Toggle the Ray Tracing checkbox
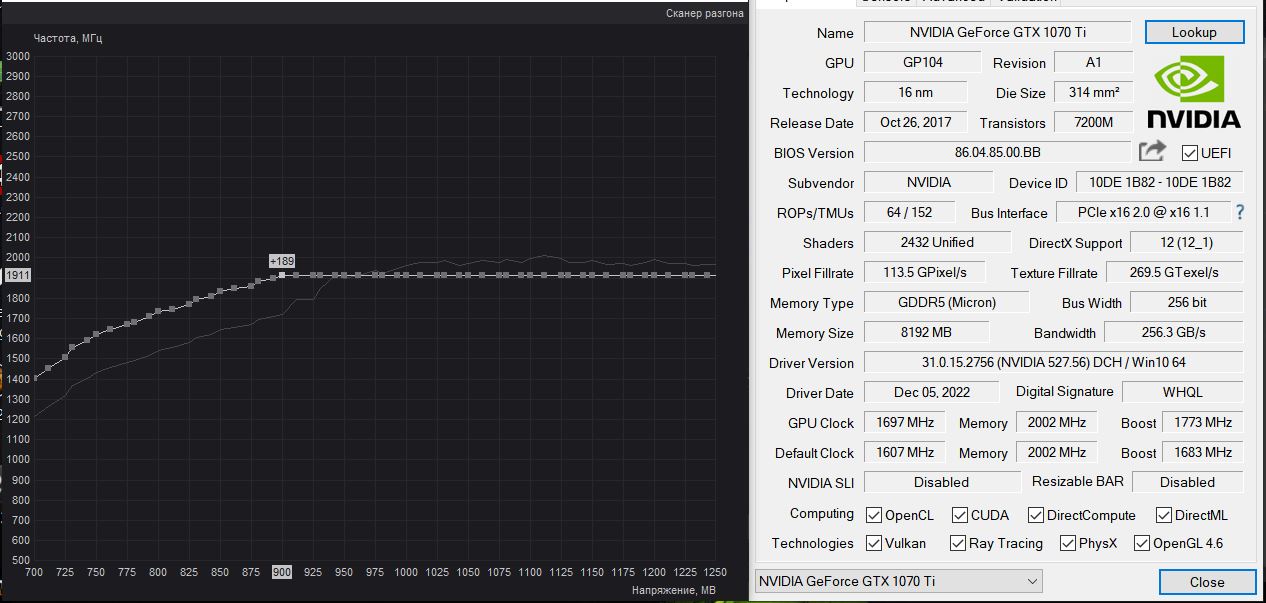The width and height of the screenshot is (1266, 603). 958,543
